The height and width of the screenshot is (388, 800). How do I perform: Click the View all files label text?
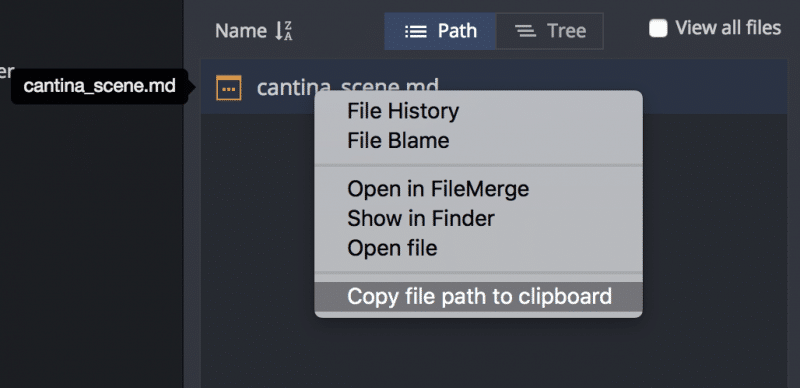[x=728, y=28]
